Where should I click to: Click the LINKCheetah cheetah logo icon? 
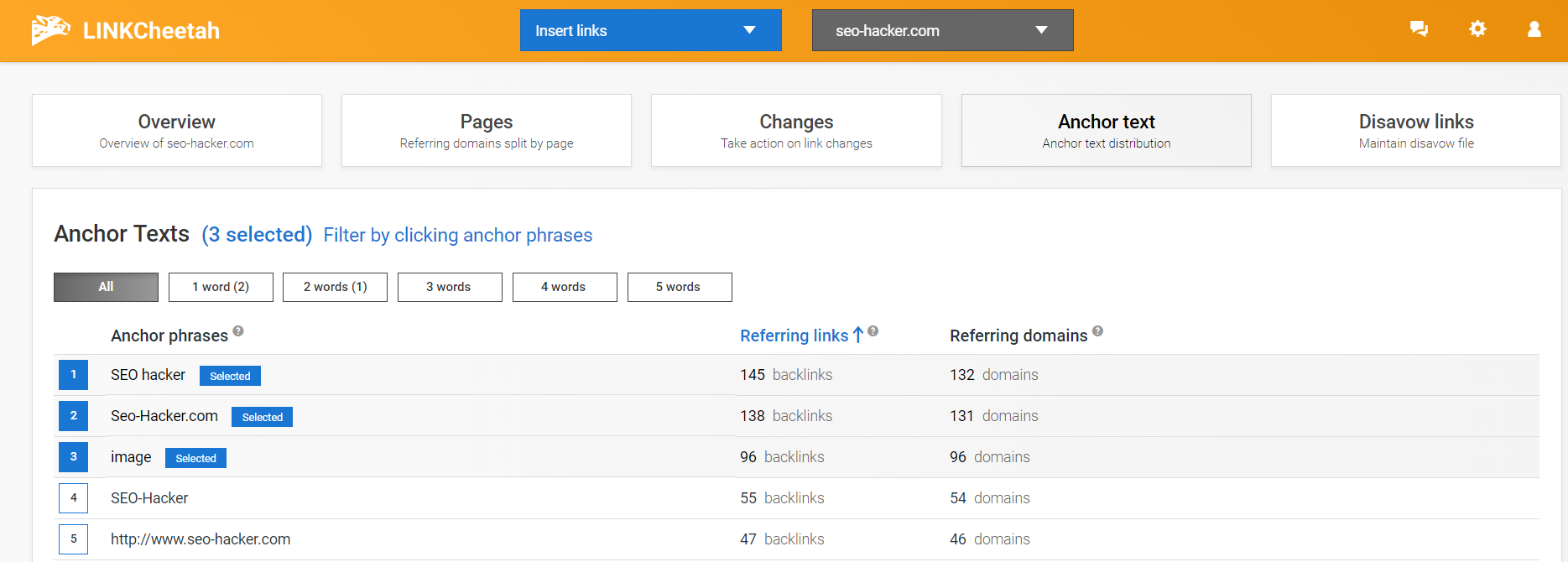(50, 30)
